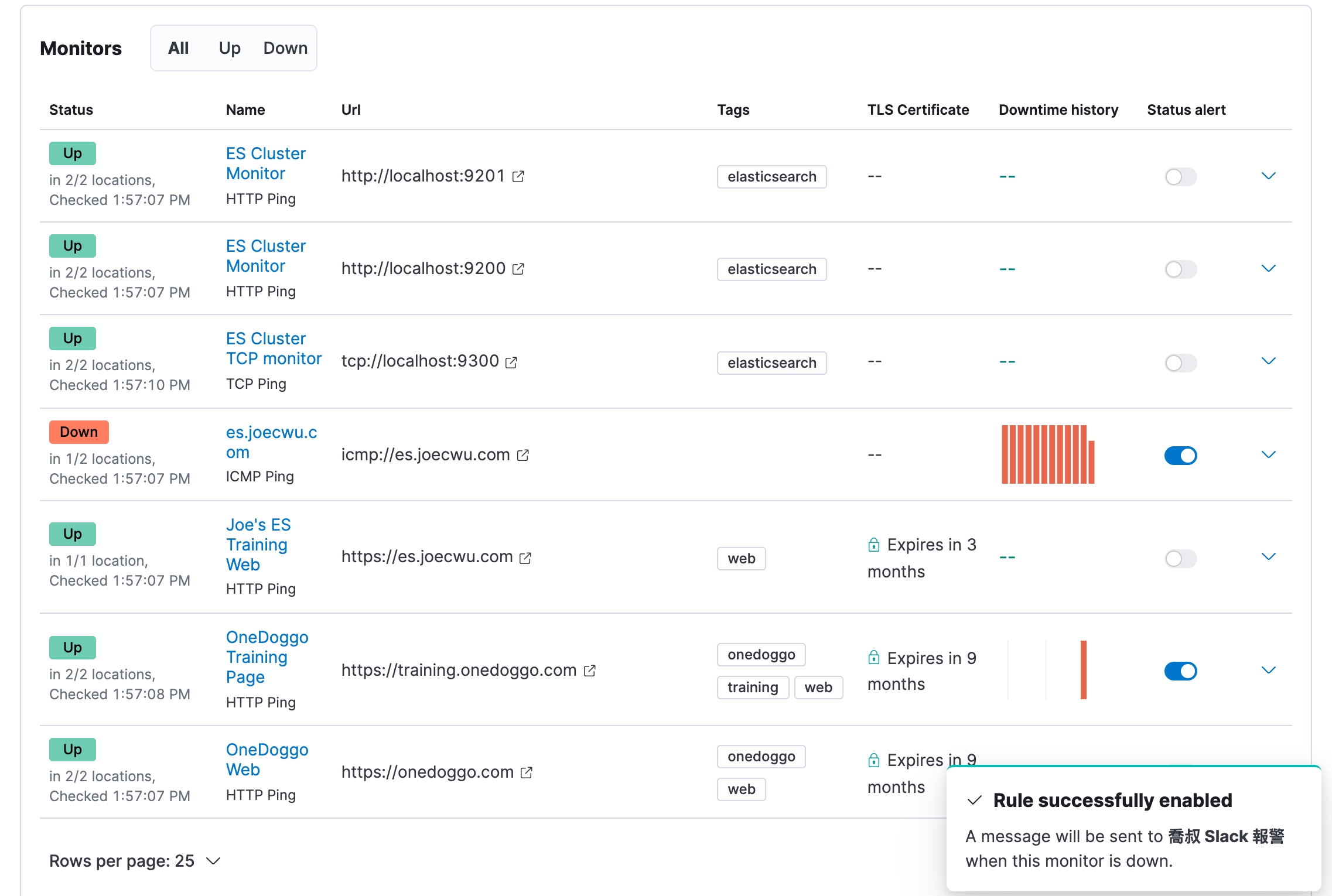Click URL text icmp://es.joecwu.com
The image size is (1332, 896).
(x=425, y=455)
